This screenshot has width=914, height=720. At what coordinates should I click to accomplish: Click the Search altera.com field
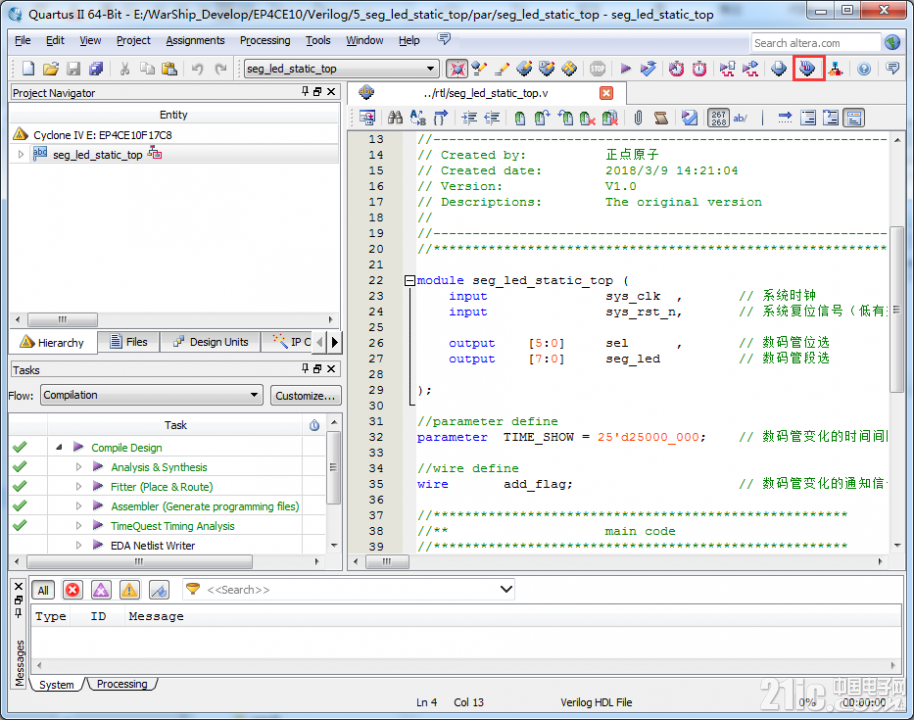[815, 43]
